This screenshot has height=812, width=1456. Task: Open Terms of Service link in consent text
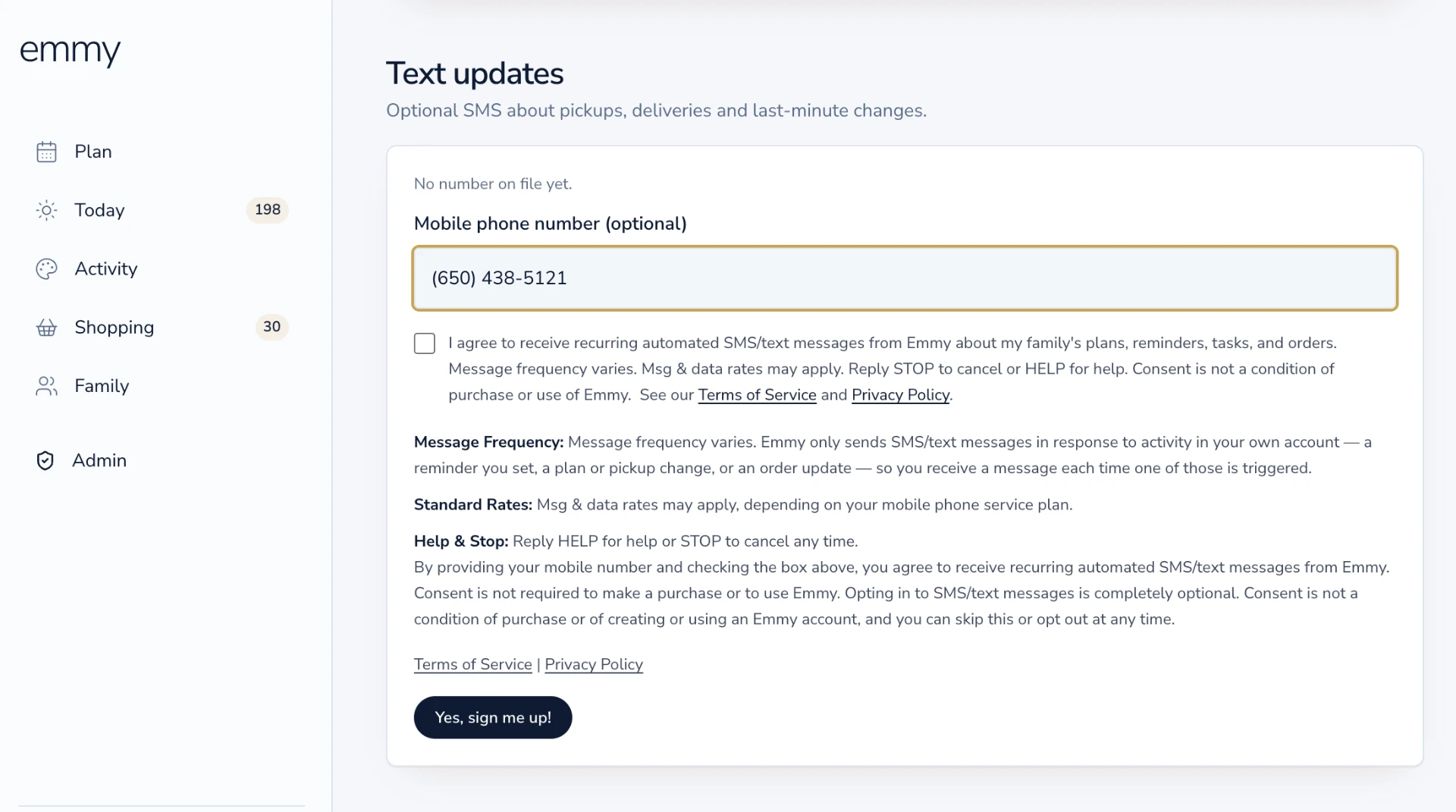pyautogui.click(x=757, y=395)
